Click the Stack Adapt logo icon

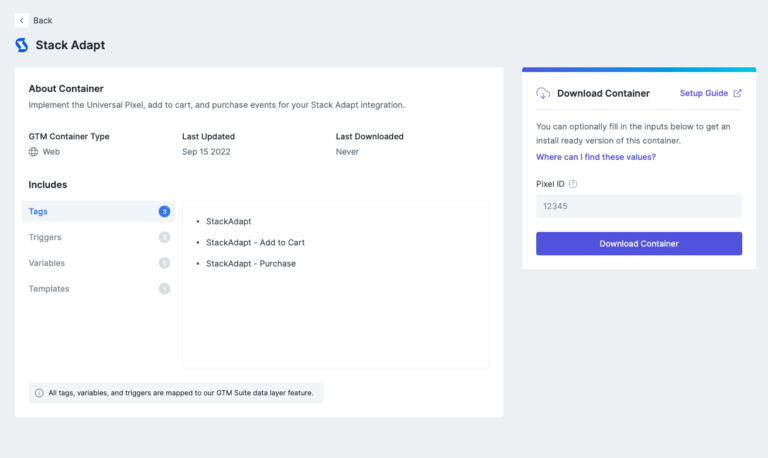(x=22, y=45)
